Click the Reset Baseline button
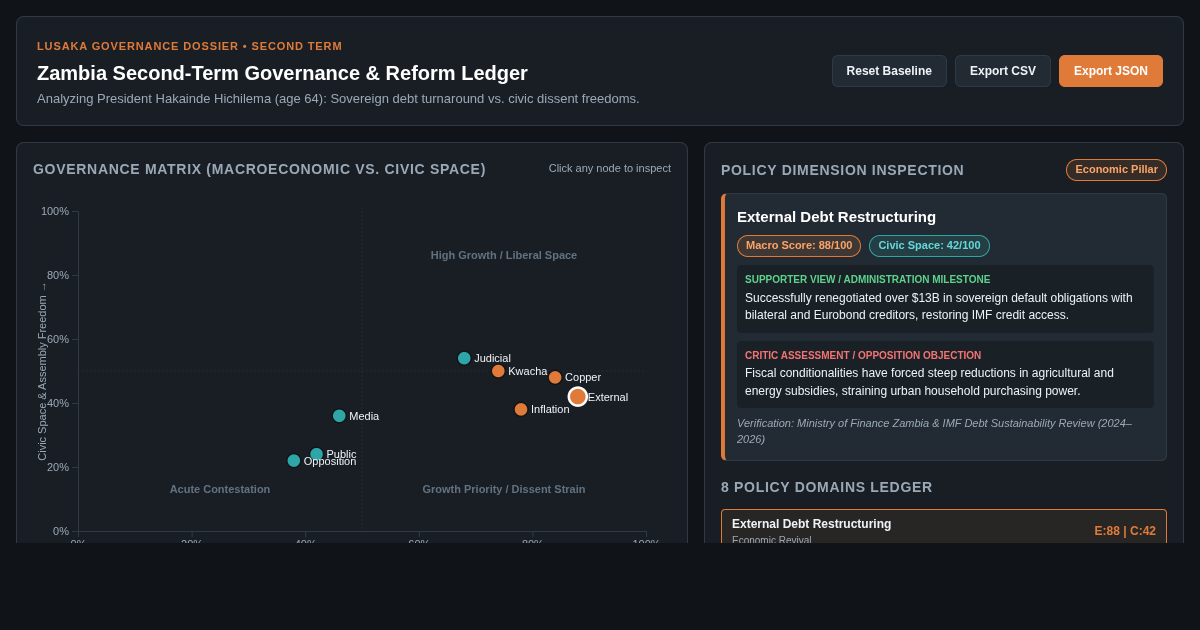Screen dimensions: 1200x630 point(889,71)
